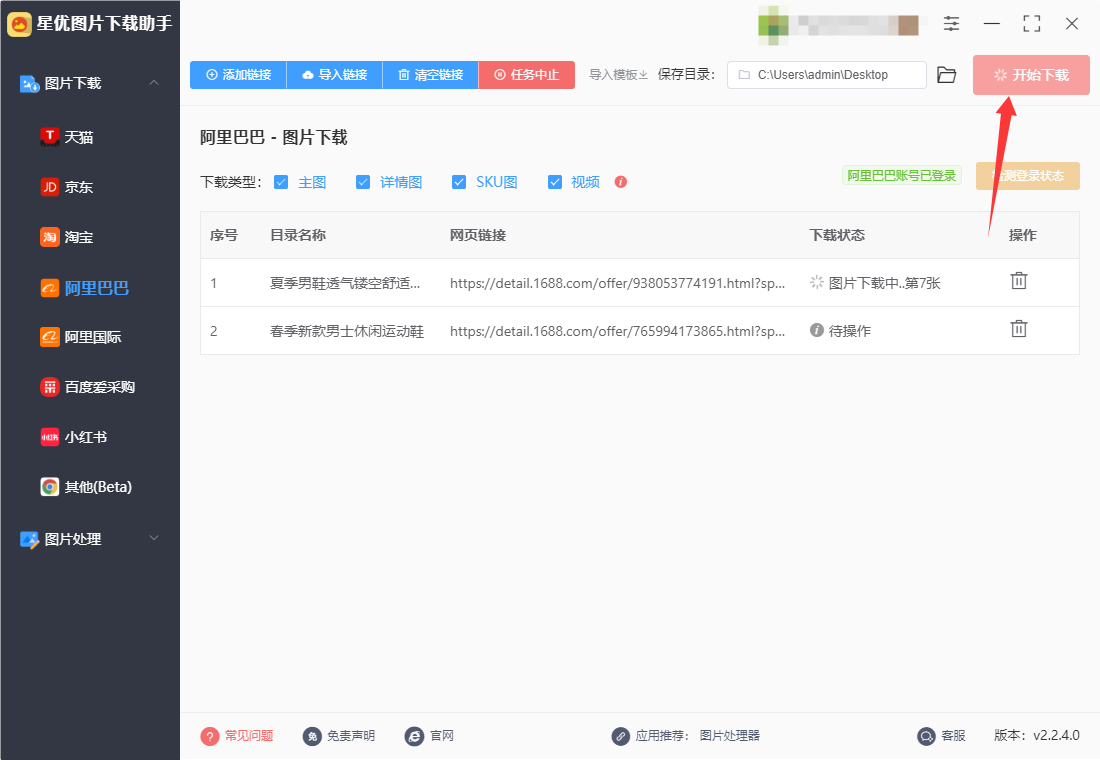This screenshot has height=760, width=1100.
Task: Click the 检测登录状态 button
Action: pos(1028,175)
